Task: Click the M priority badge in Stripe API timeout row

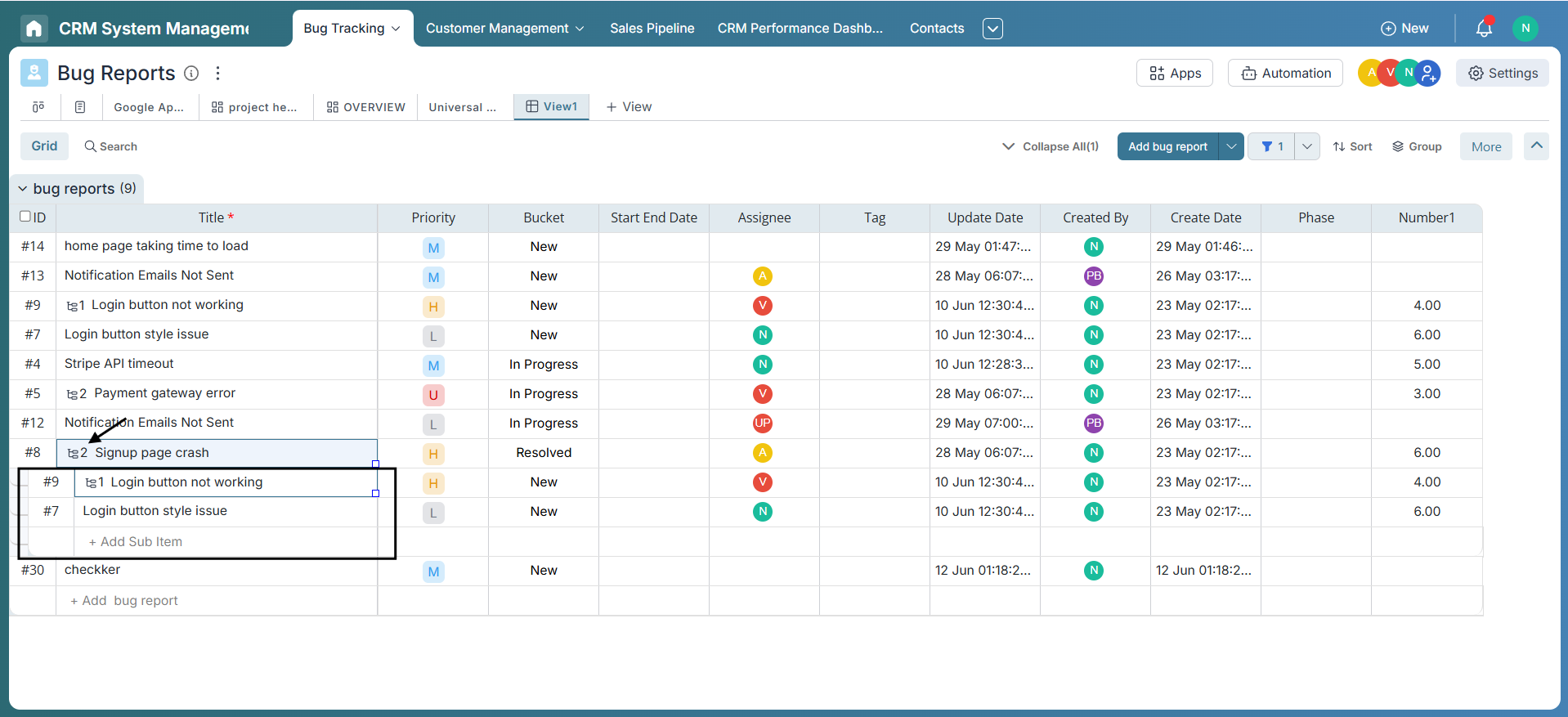Action: [x=433, y=365]
